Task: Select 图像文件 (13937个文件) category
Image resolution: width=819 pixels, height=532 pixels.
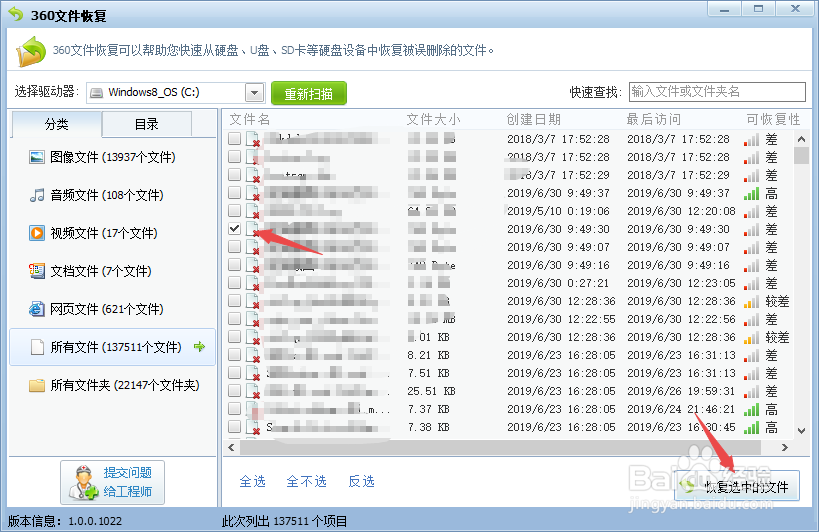Action: pyautogui.click(x=112, y=157)
